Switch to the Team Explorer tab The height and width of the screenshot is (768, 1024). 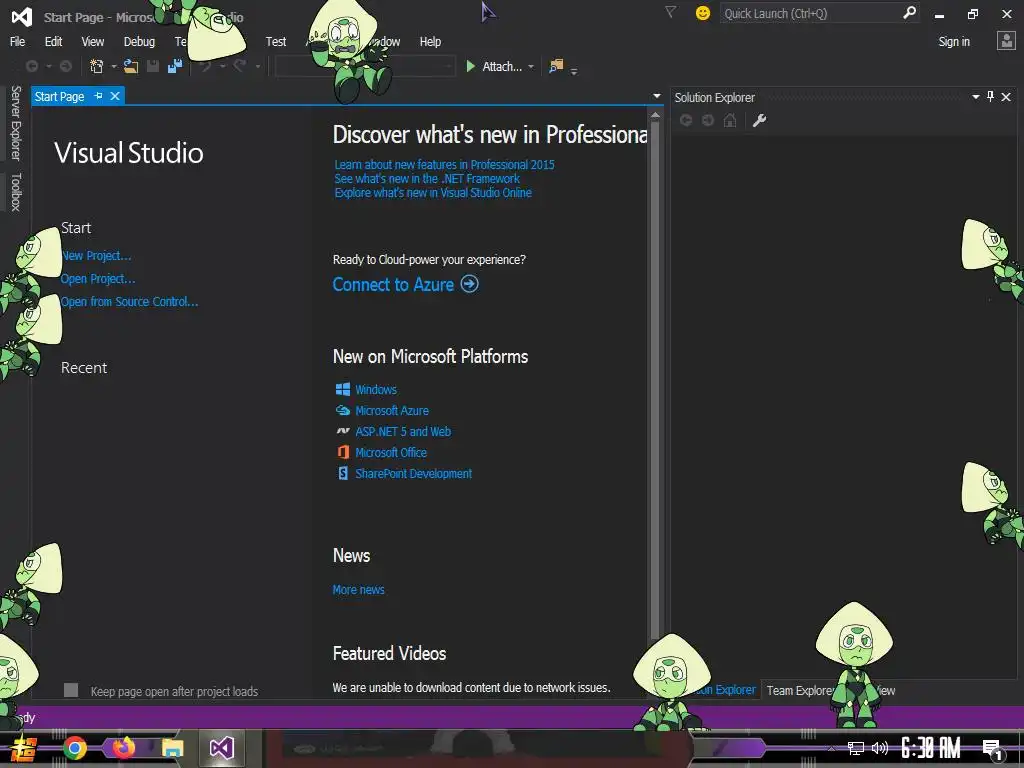click(x=800, y=690)
